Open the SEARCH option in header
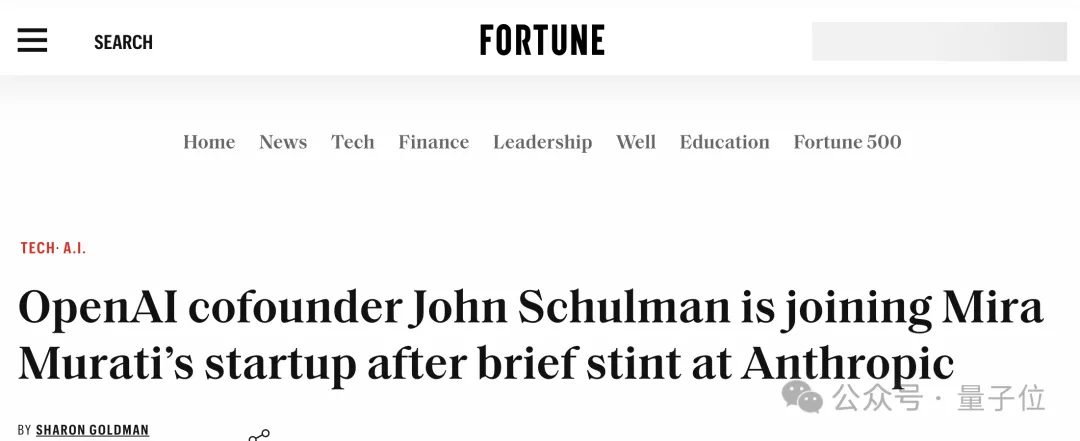This screenshot has height=441, width=1080. [123, 42]
